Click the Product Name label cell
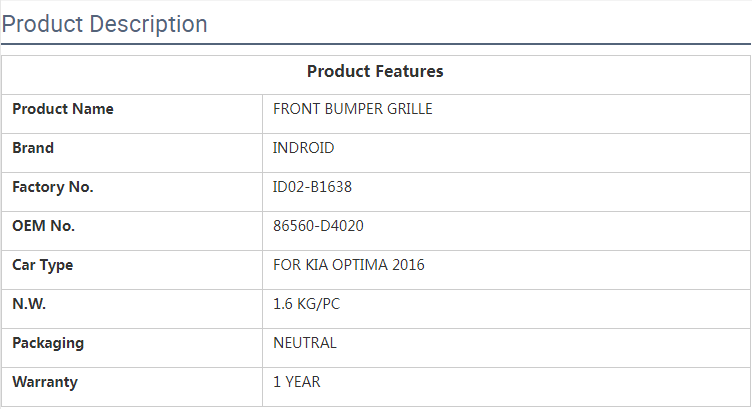This screenshot has height=409, width=752. click(63, 109)
